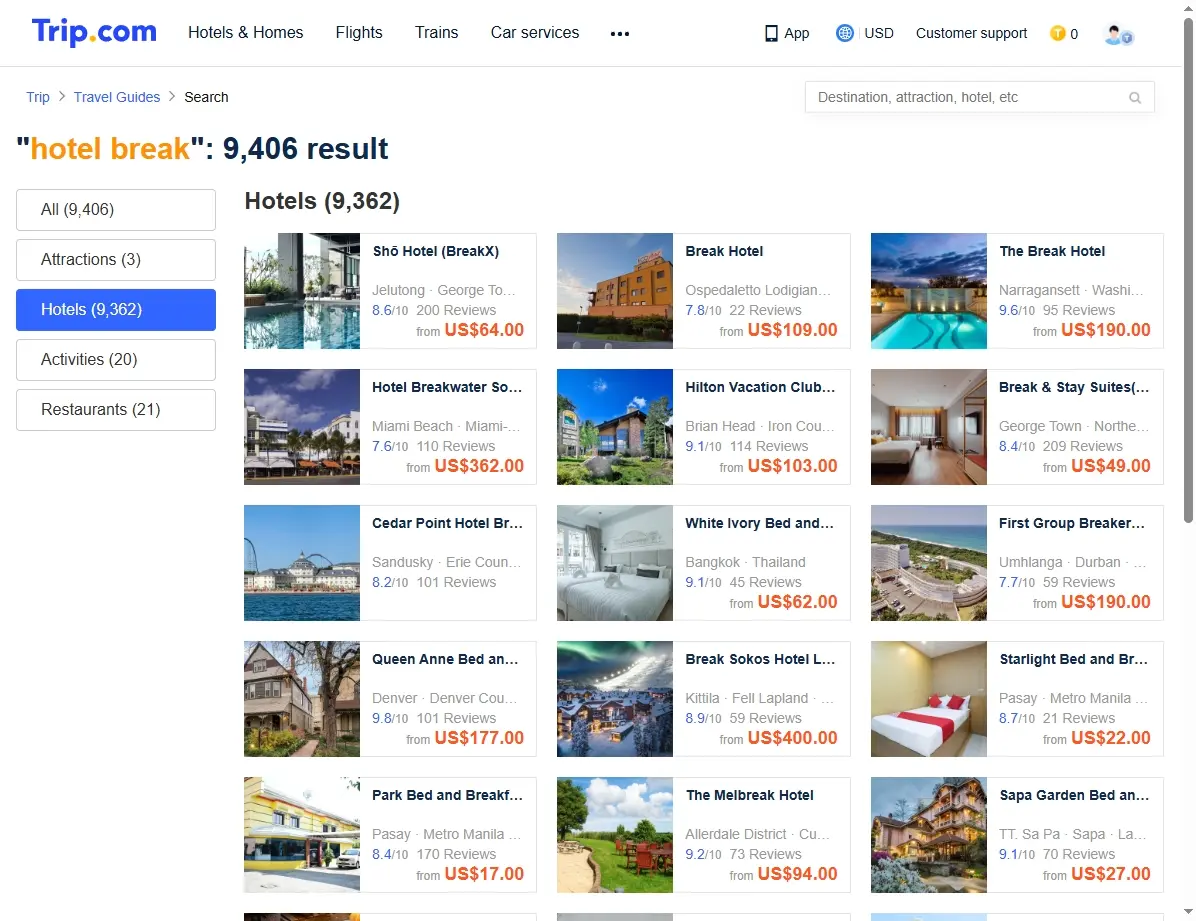Open Starlight Bed and Breakfast photo
1196x921 pixels.
click(929, 699)
